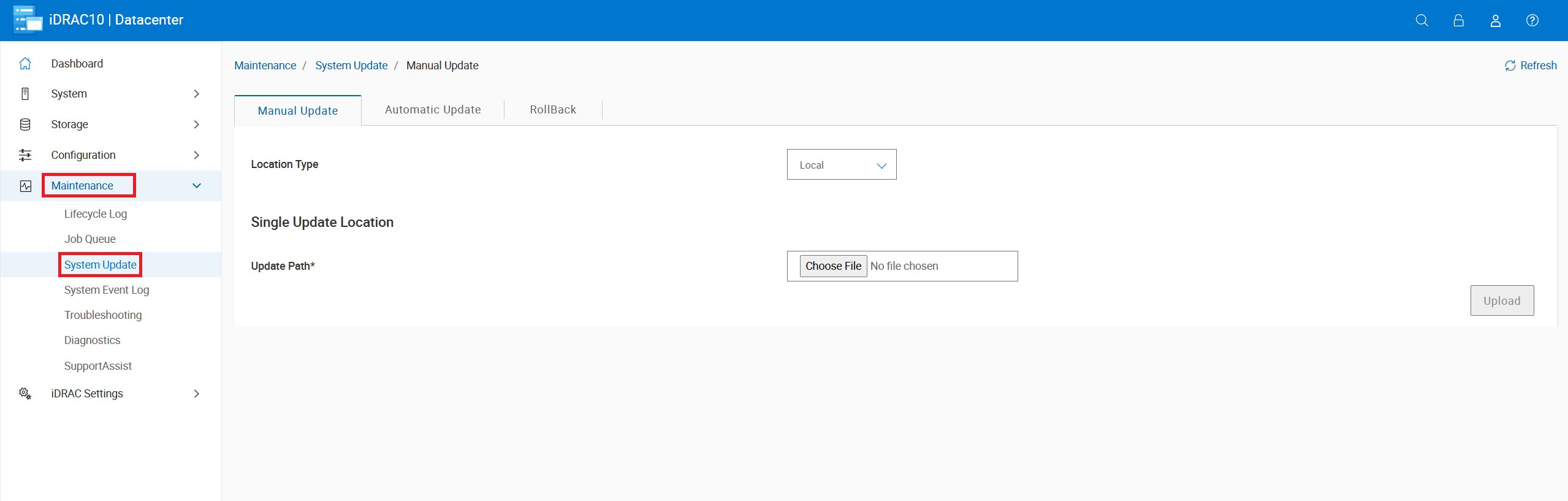Screen dimensions: 1568x501
Task: Click the Location Type label
Action: [x=284, y=164]
